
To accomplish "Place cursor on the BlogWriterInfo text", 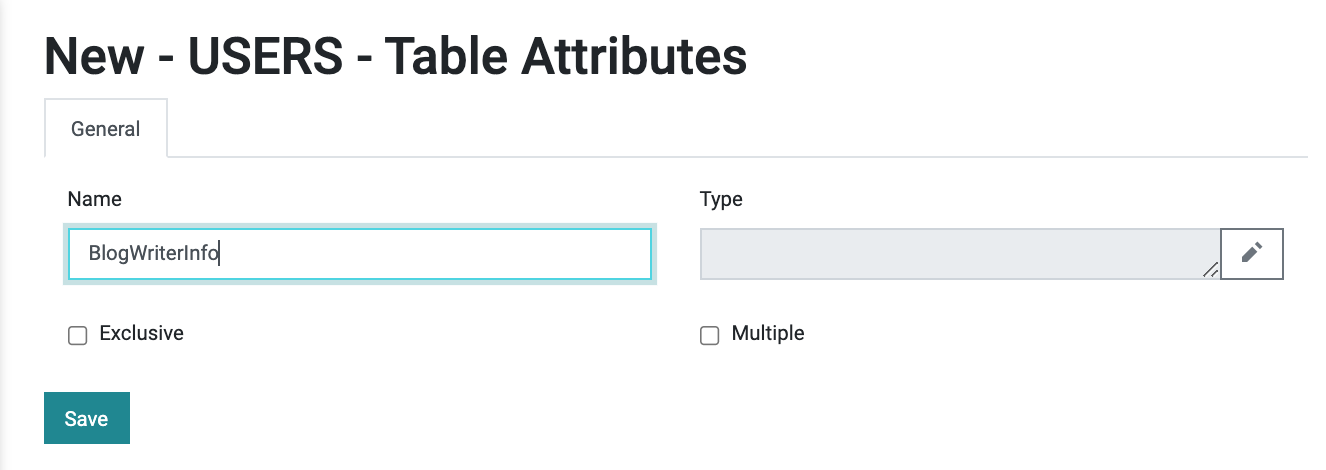I will point(153,254).
